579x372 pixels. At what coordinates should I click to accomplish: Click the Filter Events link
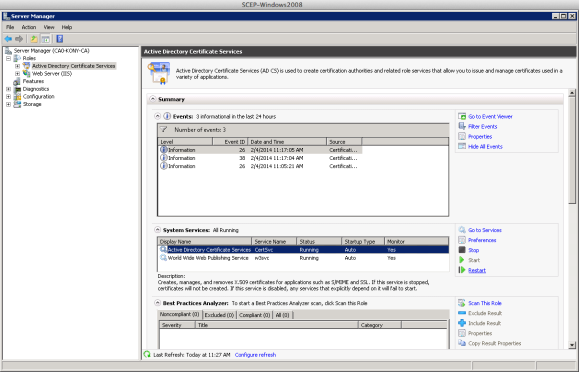(x=483, y=126)
